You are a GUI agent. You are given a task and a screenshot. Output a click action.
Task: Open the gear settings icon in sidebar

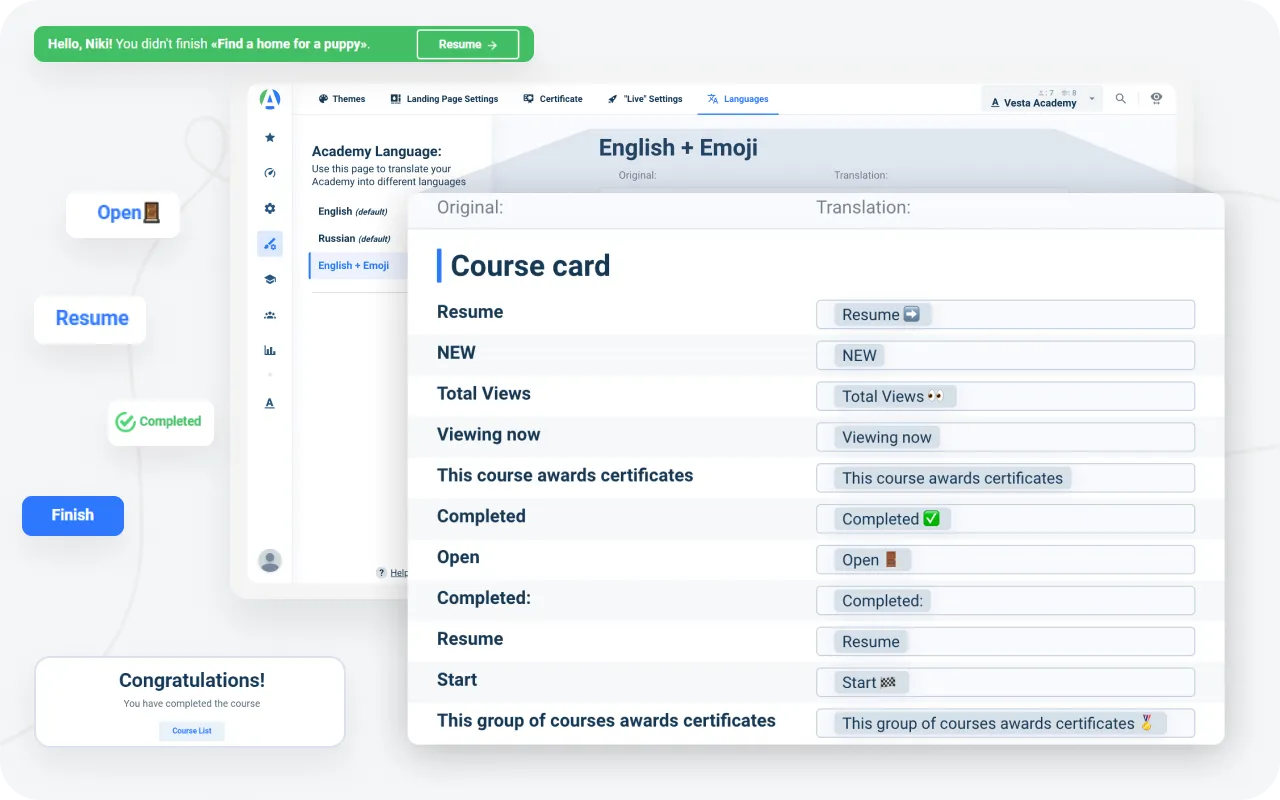pyautogui.click(x=269, y=209)
